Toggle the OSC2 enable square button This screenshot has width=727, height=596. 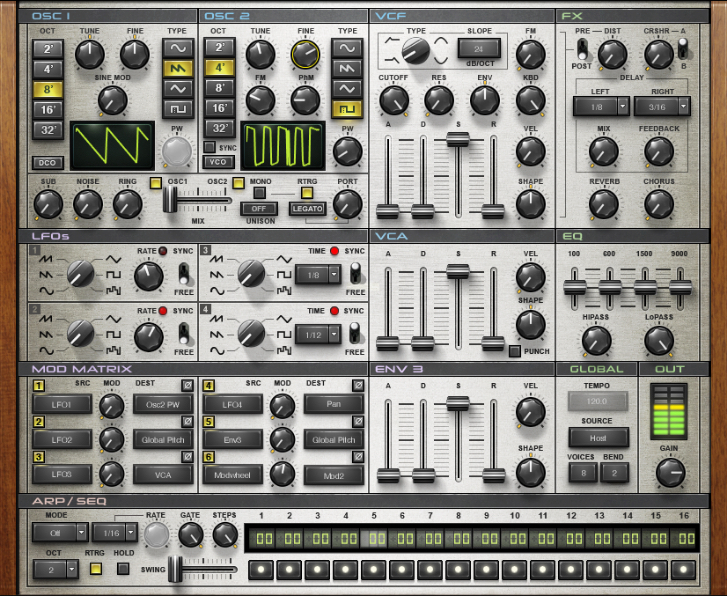[x=238, y=183]
